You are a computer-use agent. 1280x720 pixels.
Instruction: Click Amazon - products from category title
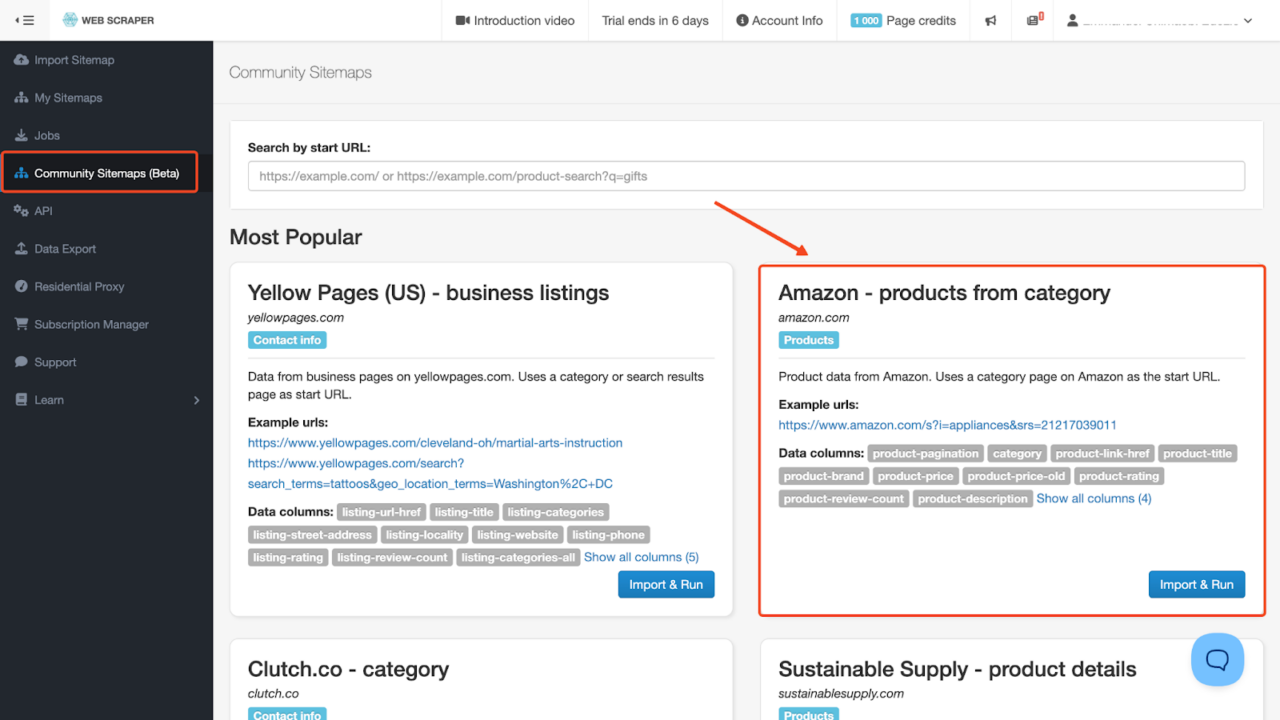[x=944, y=293]
